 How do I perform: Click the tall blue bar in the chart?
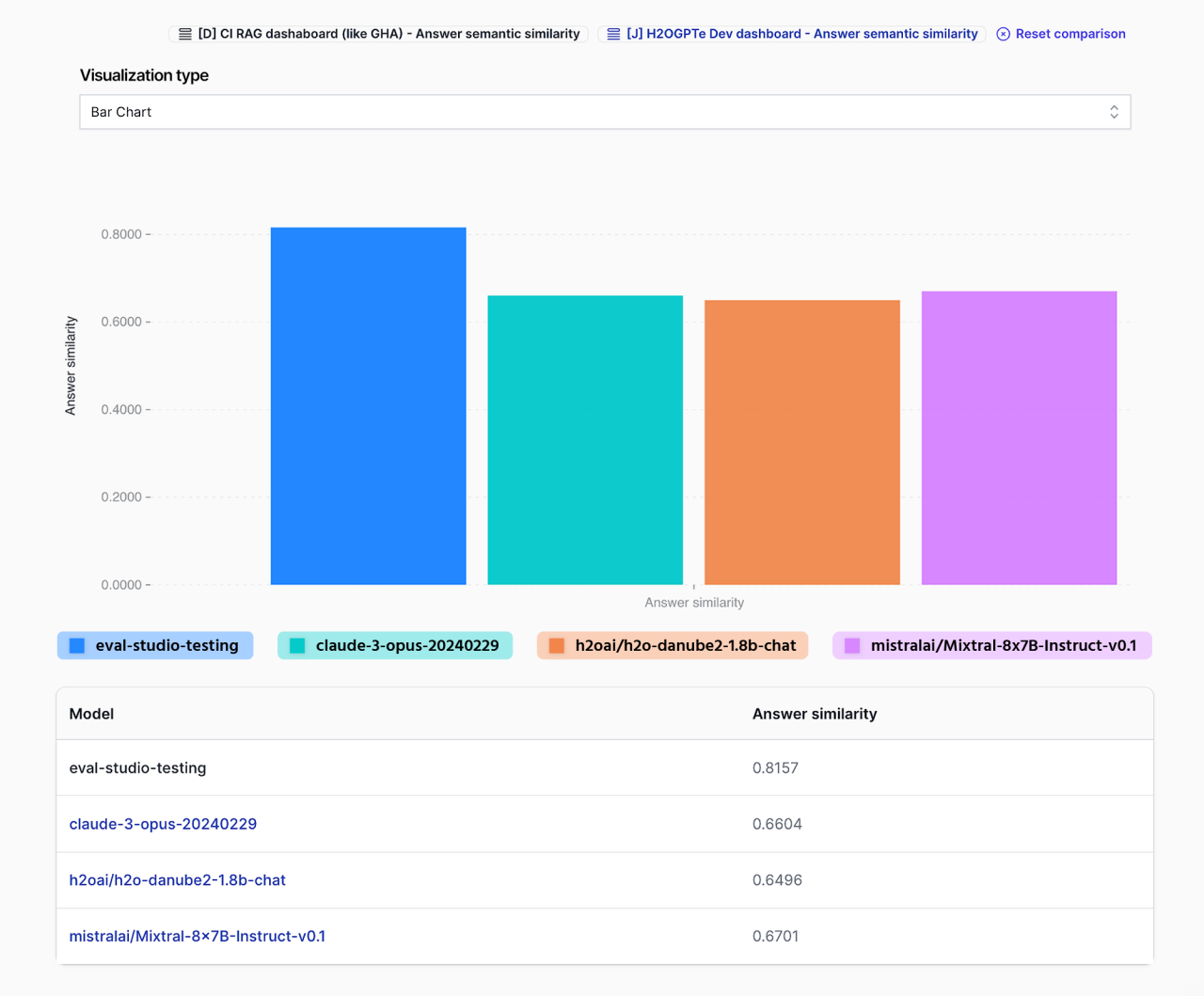tap(368, 405)
